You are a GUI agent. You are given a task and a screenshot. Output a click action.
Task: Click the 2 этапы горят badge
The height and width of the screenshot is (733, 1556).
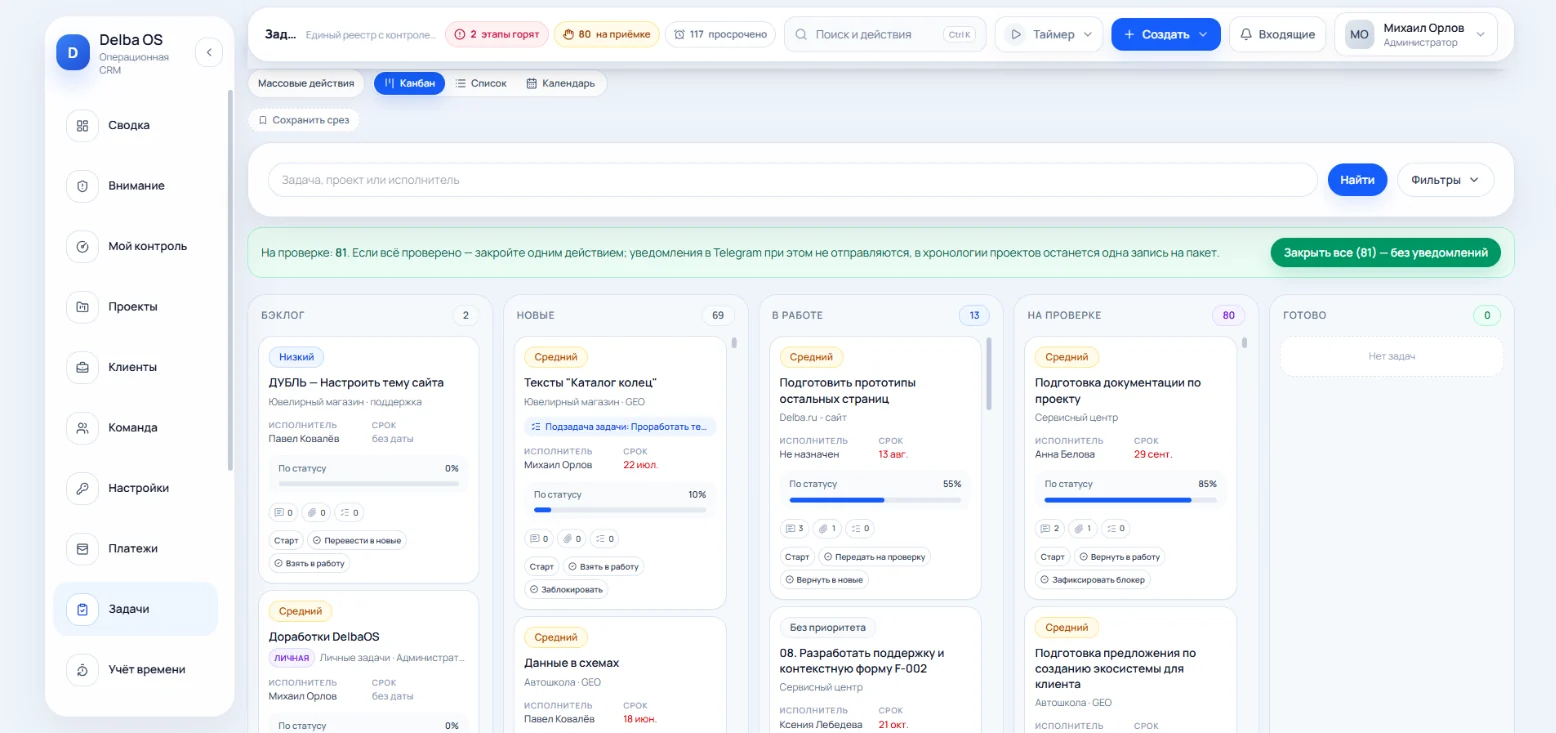point(496,34)
